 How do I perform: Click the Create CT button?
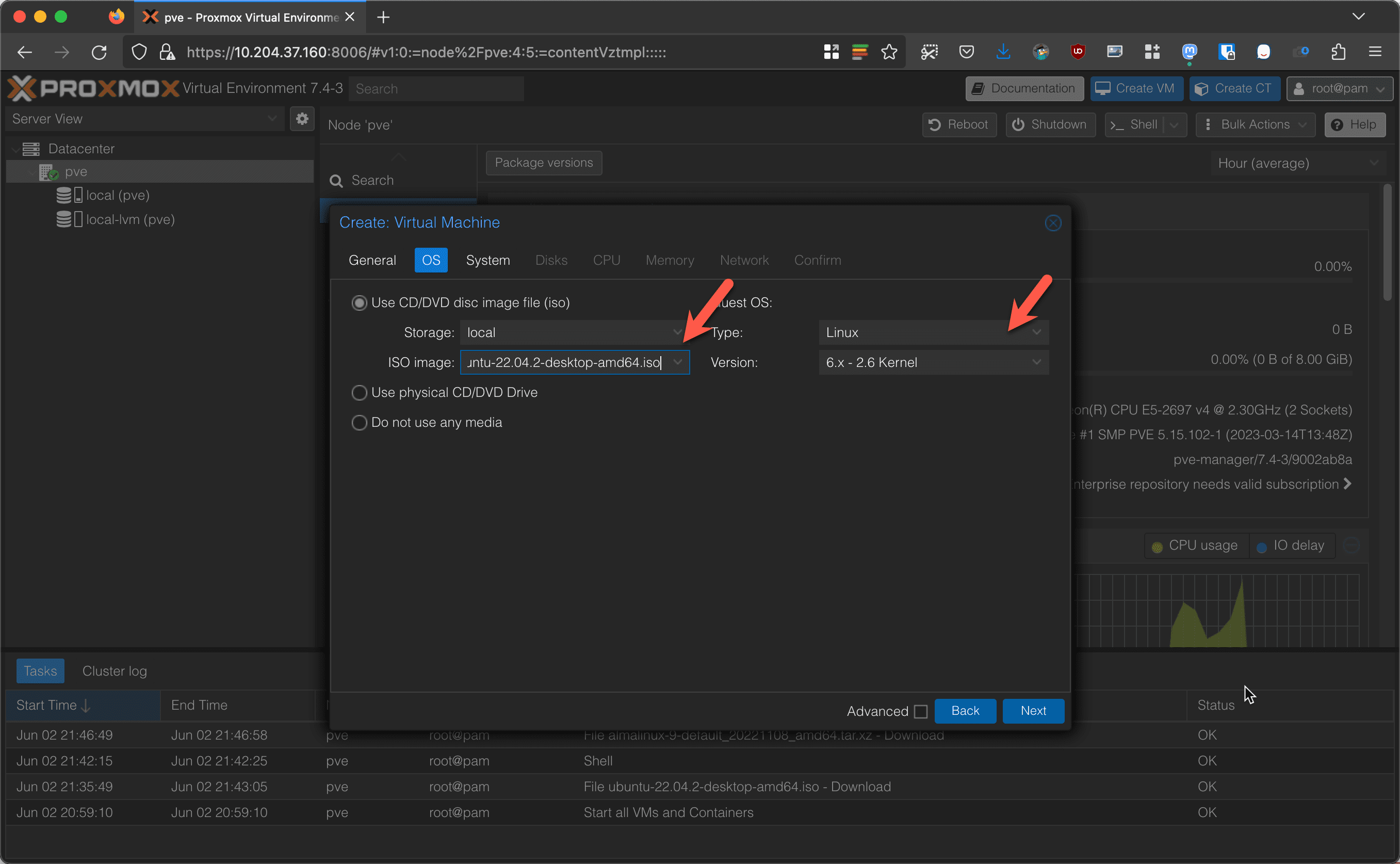1234,89
